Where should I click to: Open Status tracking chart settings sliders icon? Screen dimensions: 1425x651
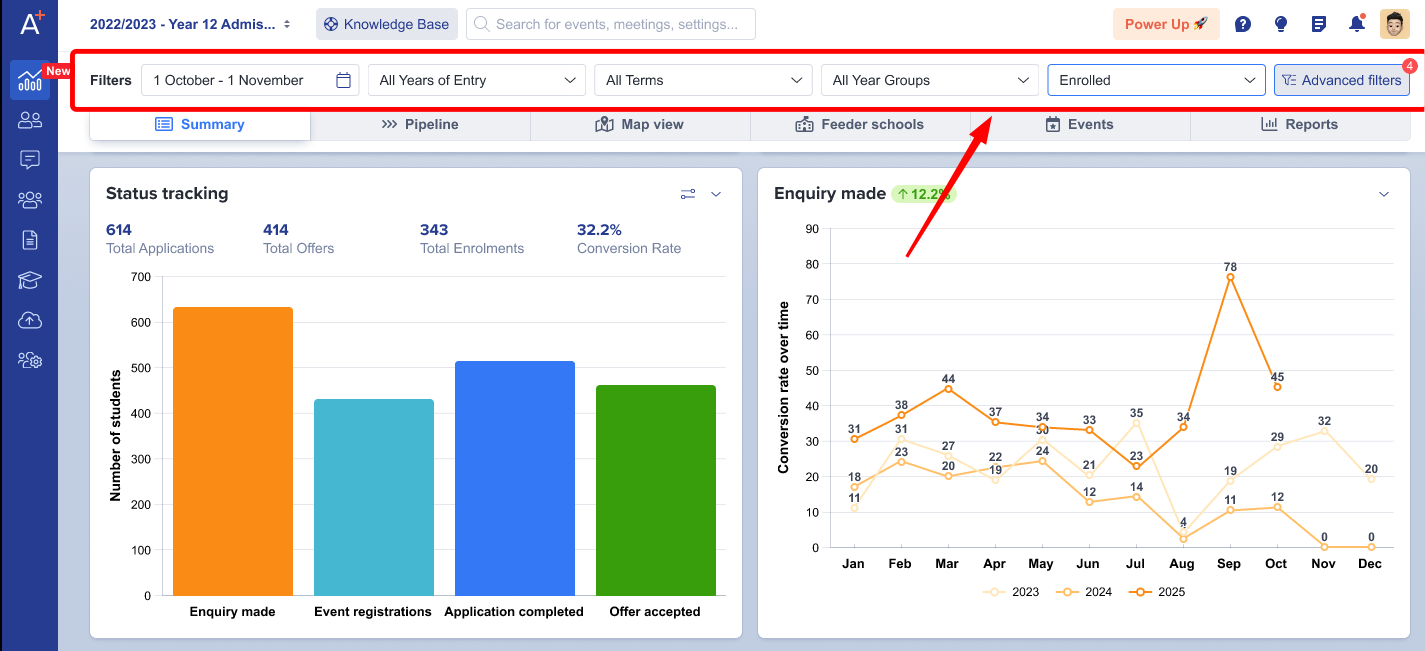pos(688,194)
